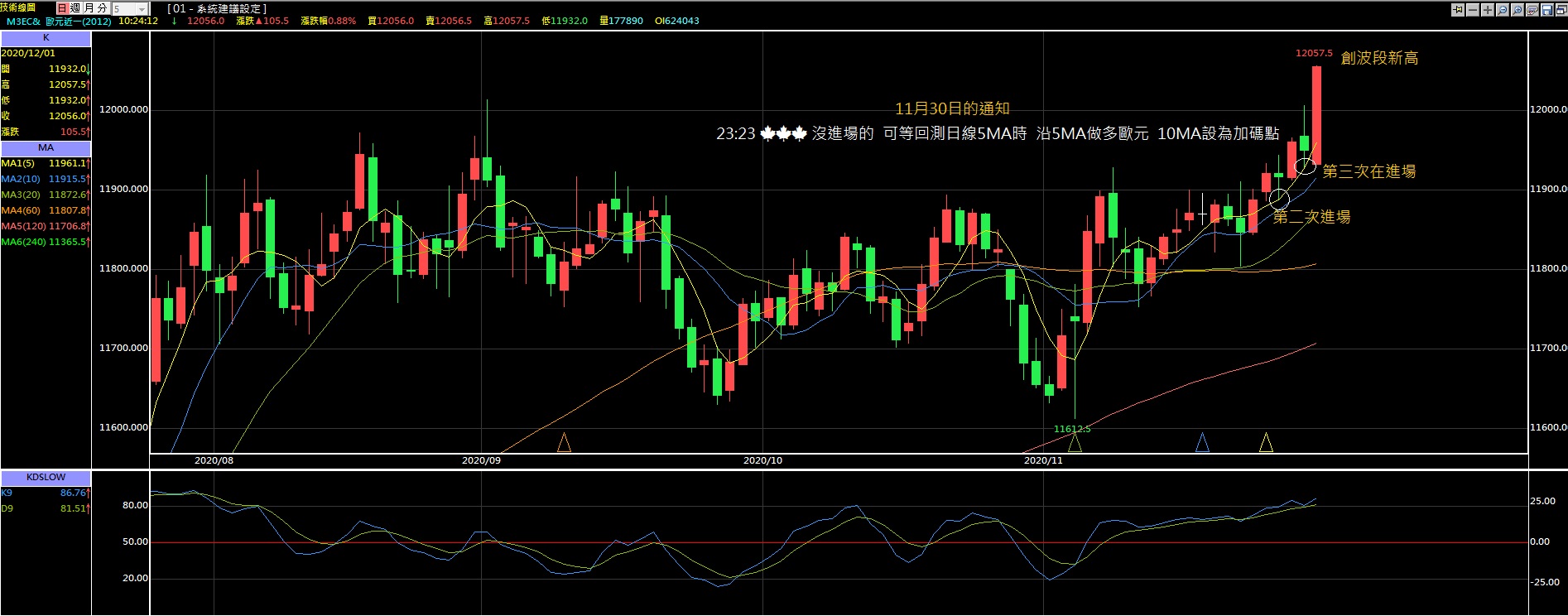Screen dimensions: 1568x616
Task: Click the 第三次在進場 annotation text
Action: coord(1368,171)
